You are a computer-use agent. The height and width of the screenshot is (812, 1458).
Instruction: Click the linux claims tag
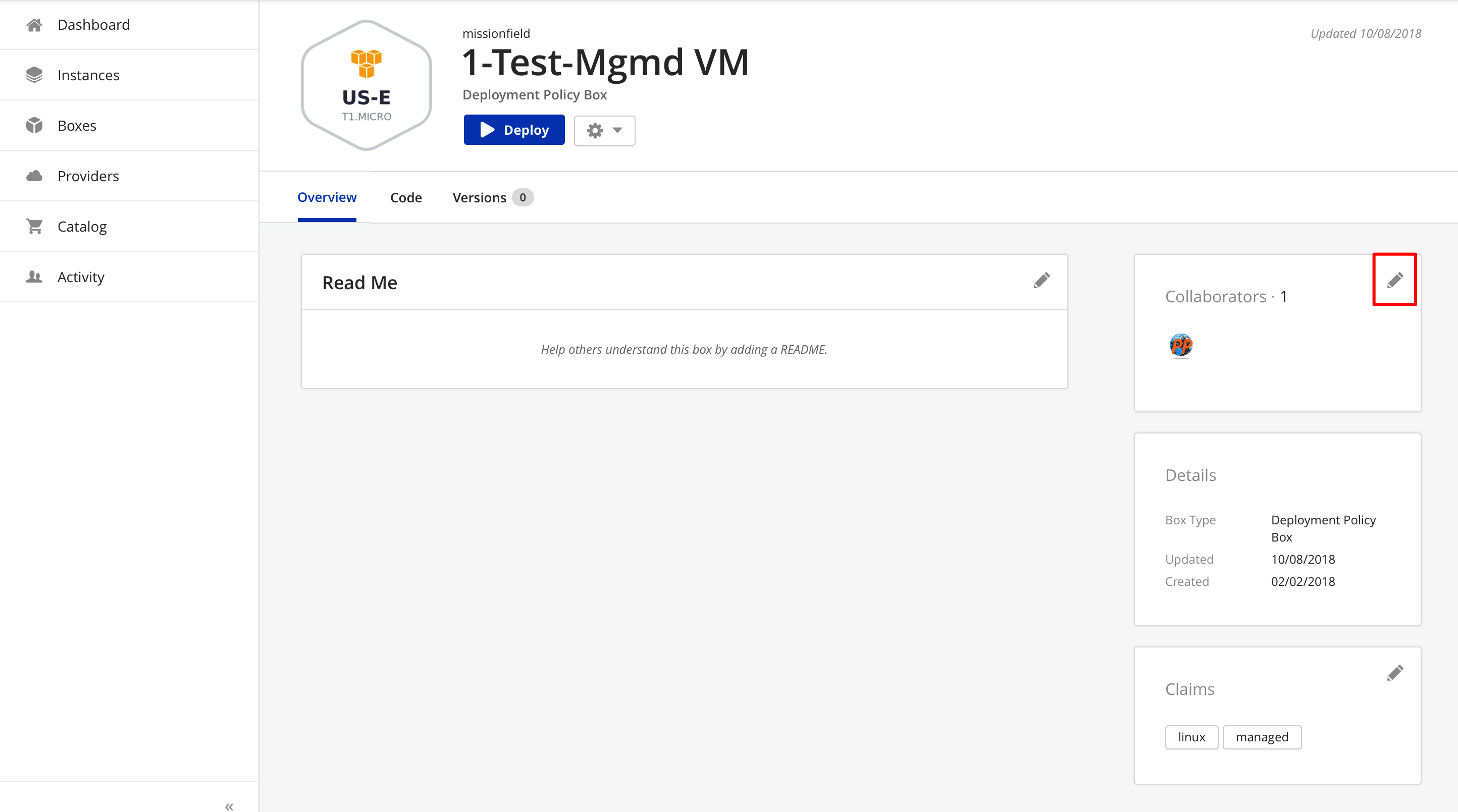click(x=1191, y=737)
